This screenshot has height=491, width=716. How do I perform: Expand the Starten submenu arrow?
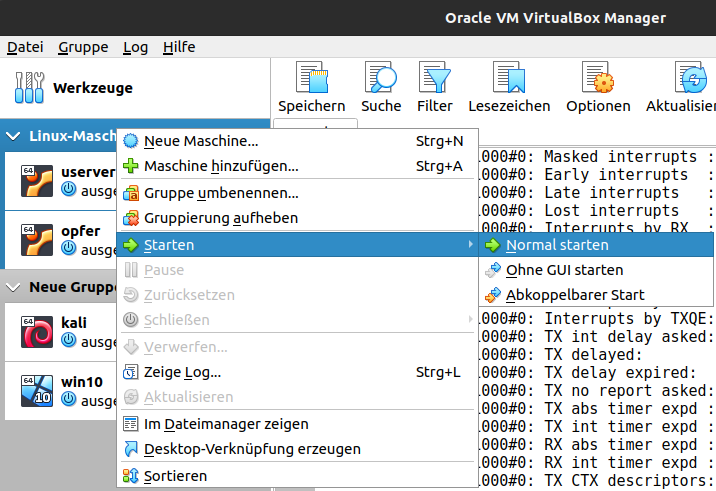click(x=470, y=244)
